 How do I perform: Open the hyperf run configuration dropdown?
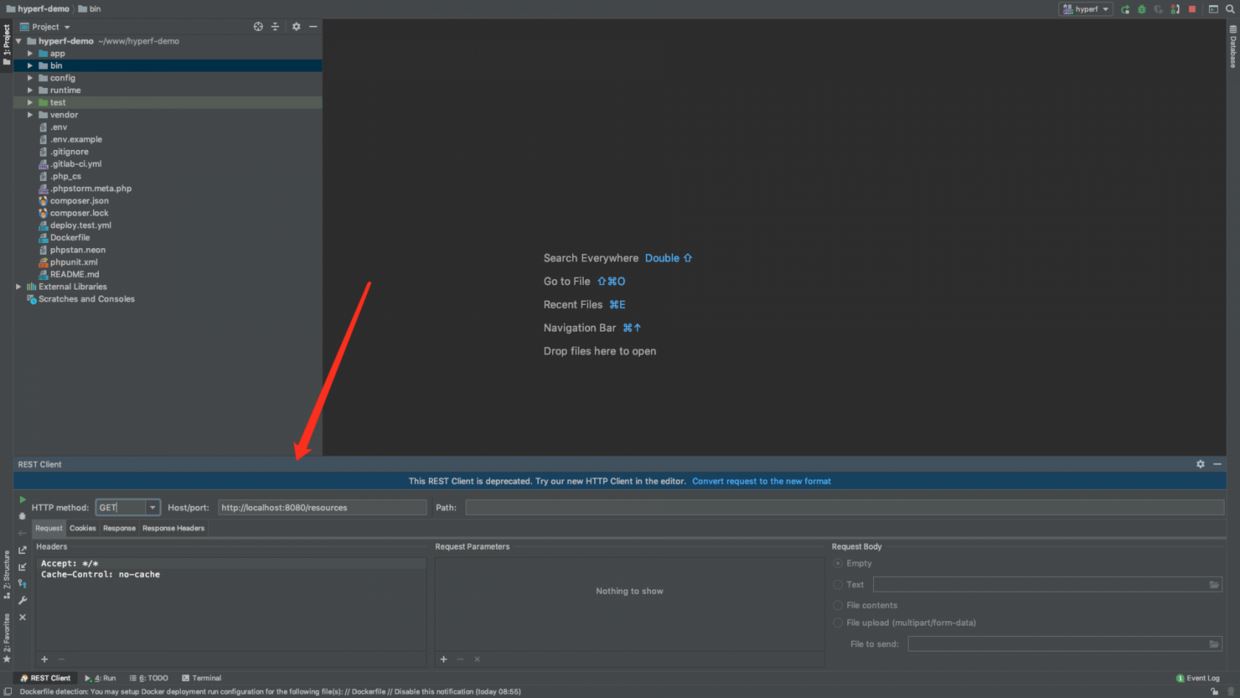pyautogui.click(x=1086, y=9)
